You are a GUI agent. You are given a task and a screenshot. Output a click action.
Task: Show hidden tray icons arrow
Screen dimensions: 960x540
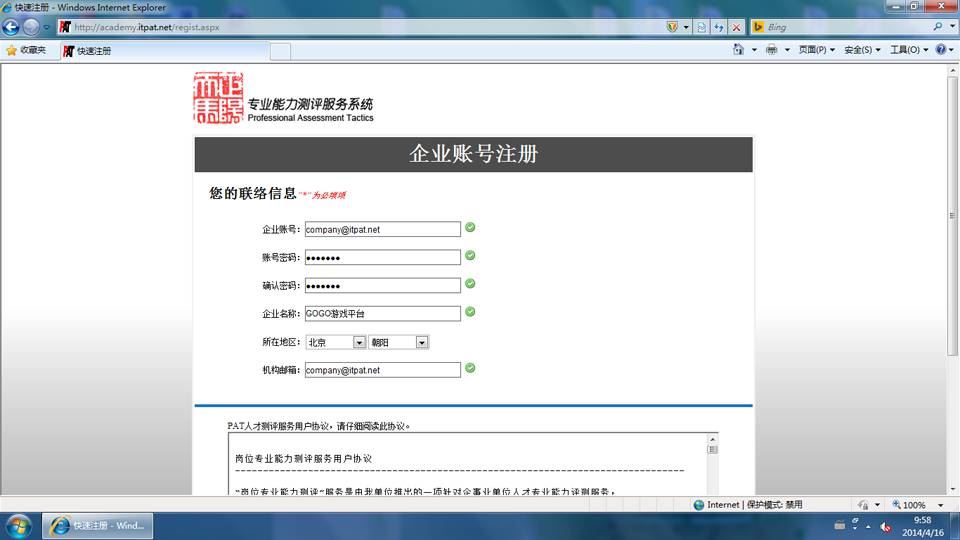pos(868,527)
